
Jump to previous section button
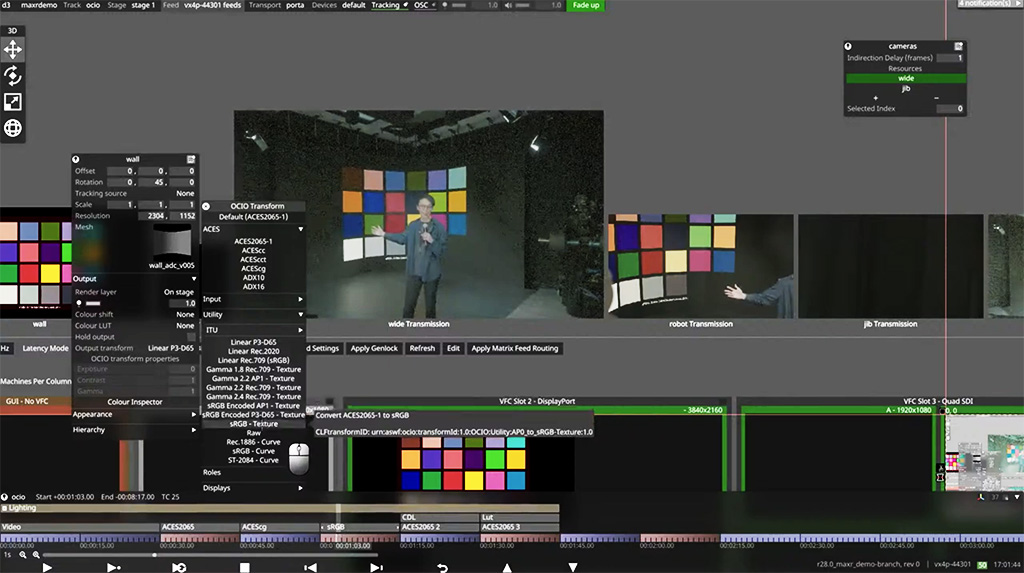(310, 567)
